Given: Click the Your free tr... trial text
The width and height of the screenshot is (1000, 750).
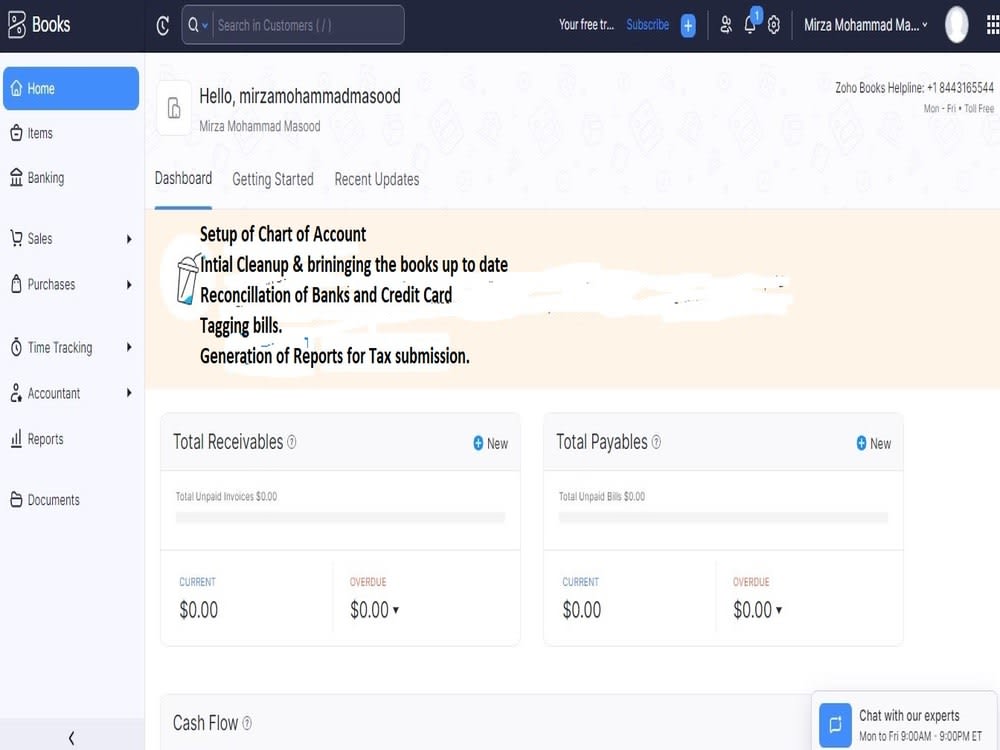Looking at the screenshot, I should click(x=586, y=25).
